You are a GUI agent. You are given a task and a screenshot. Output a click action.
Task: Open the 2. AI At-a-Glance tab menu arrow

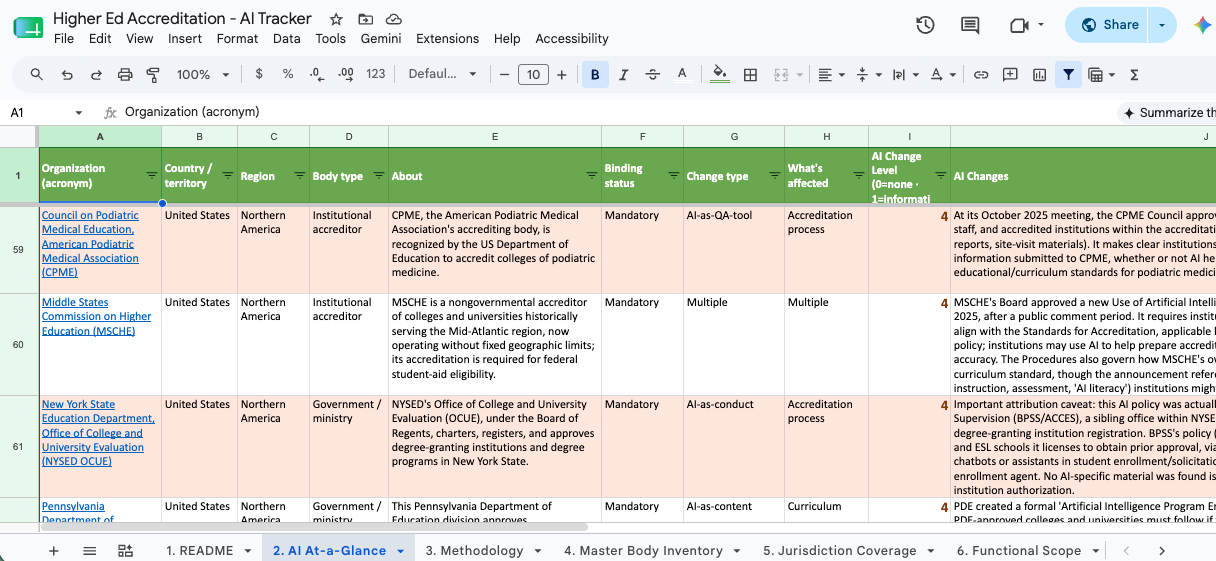point(401,551)
